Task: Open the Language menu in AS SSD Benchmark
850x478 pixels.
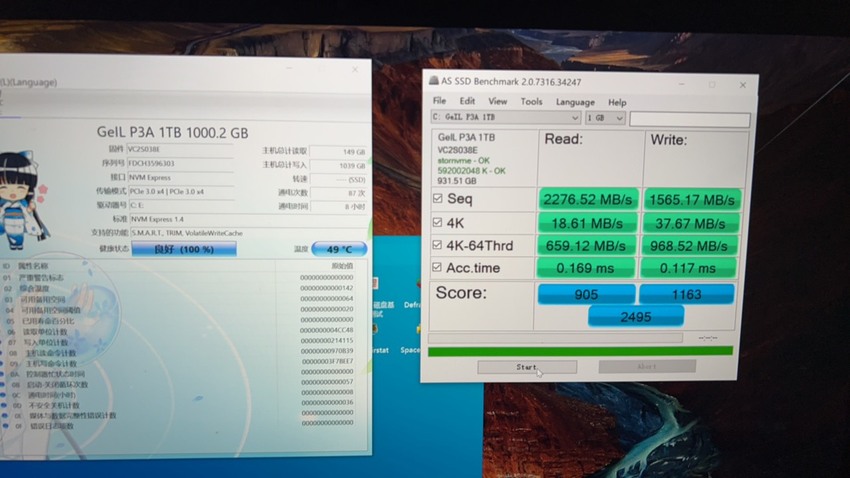Action: pyautogui.click(x=575, y=102)
